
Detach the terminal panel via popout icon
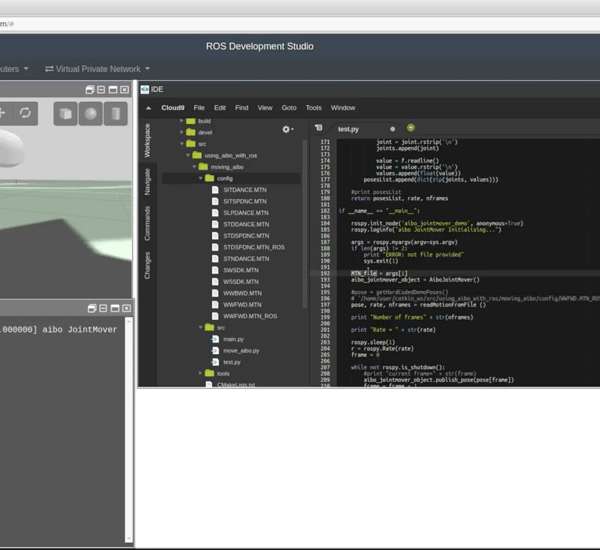point(92,308)
